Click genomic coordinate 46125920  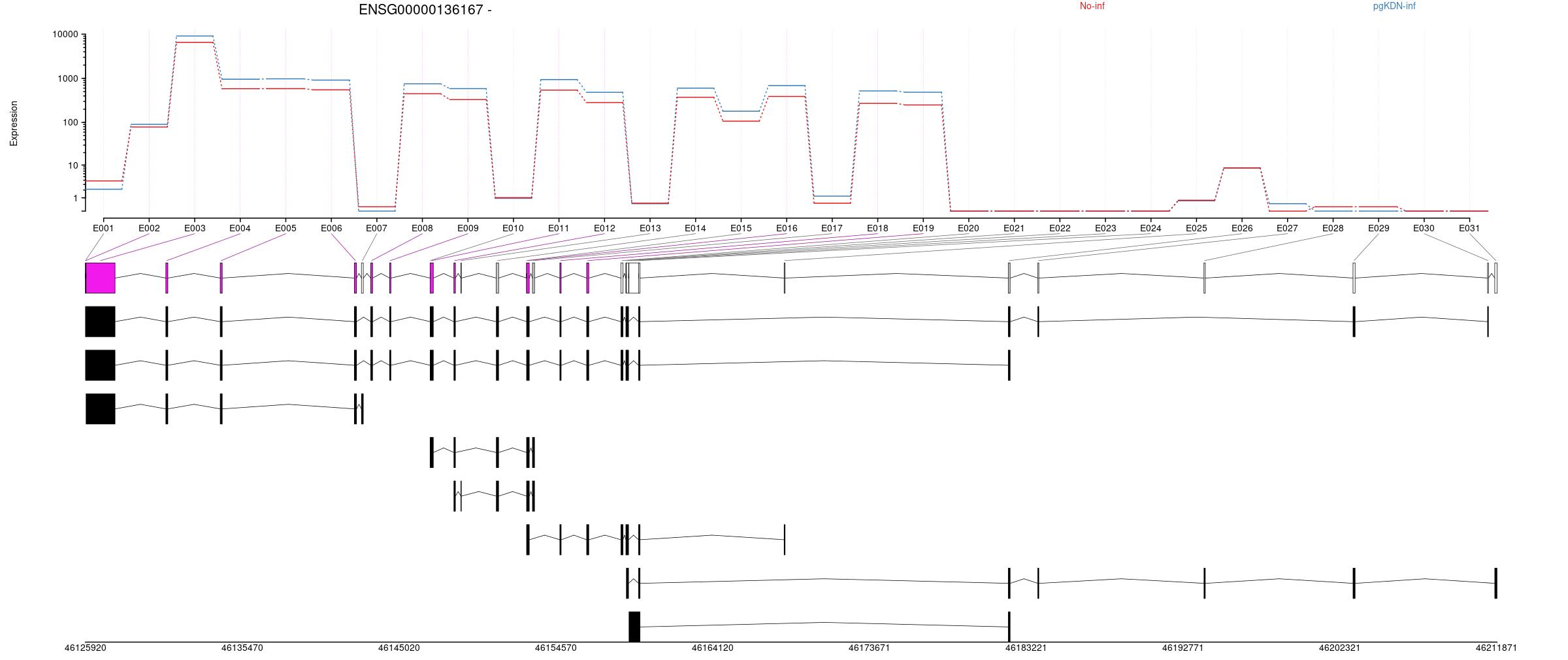click(86, 648)
